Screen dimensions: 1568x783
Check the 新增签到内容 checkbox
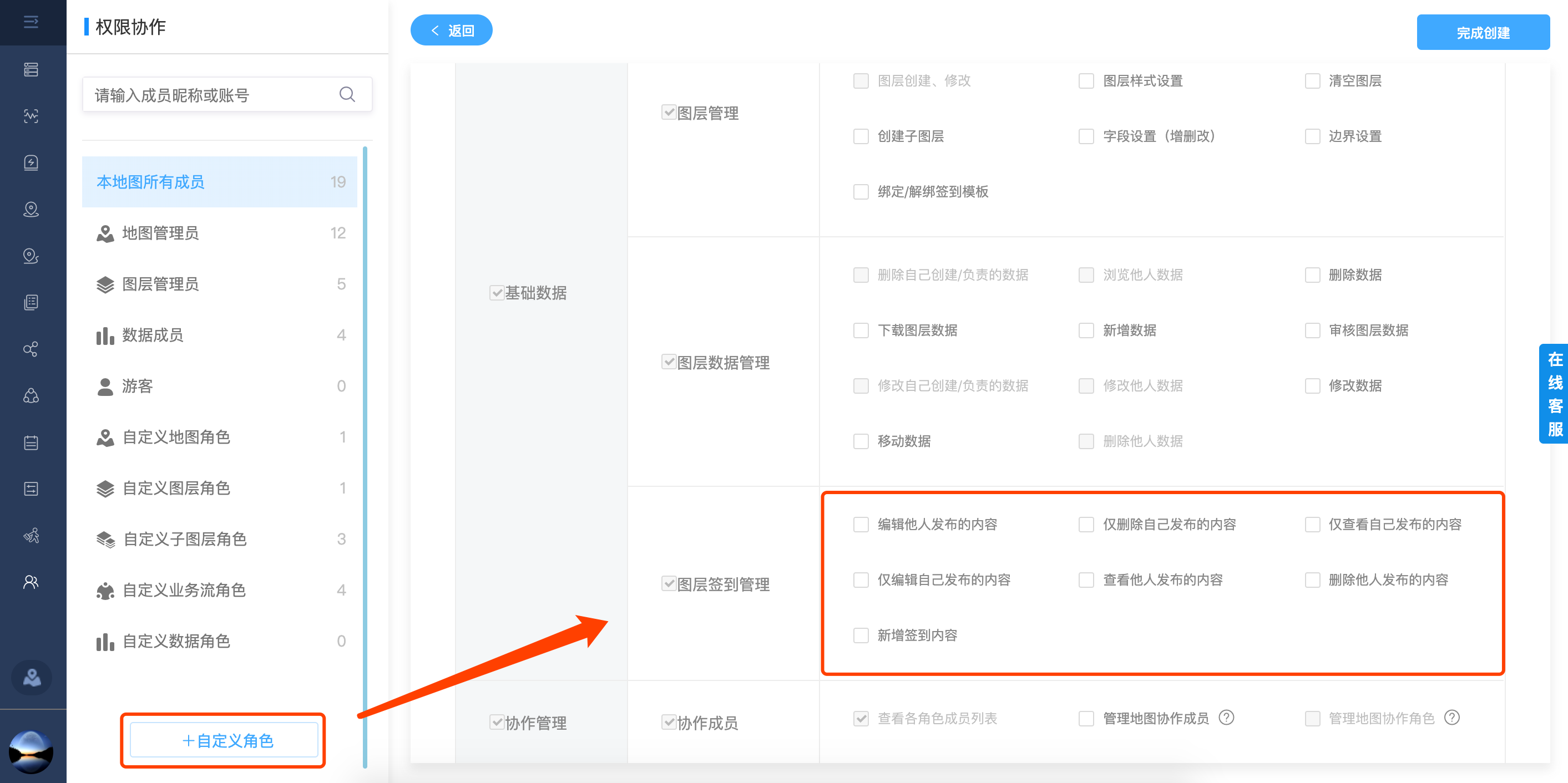tap(861, 635)
